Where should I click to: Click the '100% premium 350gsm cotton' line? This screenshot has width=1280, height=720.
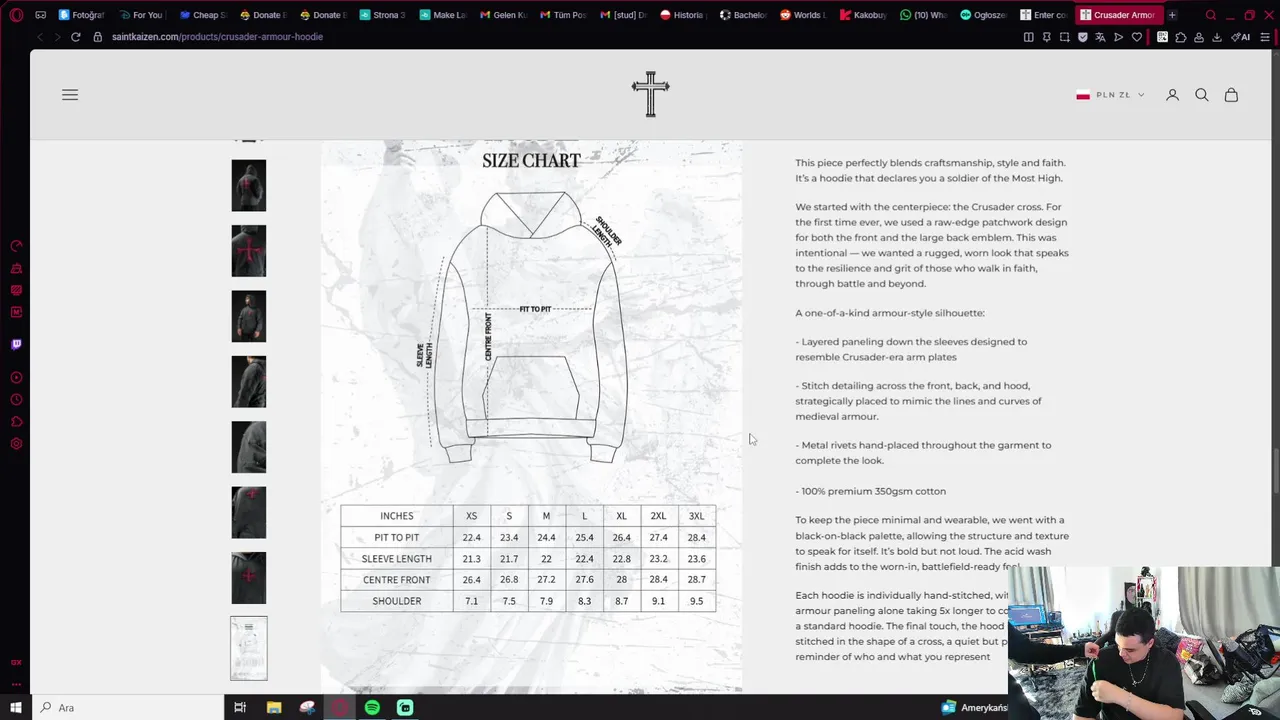(871, 491)
